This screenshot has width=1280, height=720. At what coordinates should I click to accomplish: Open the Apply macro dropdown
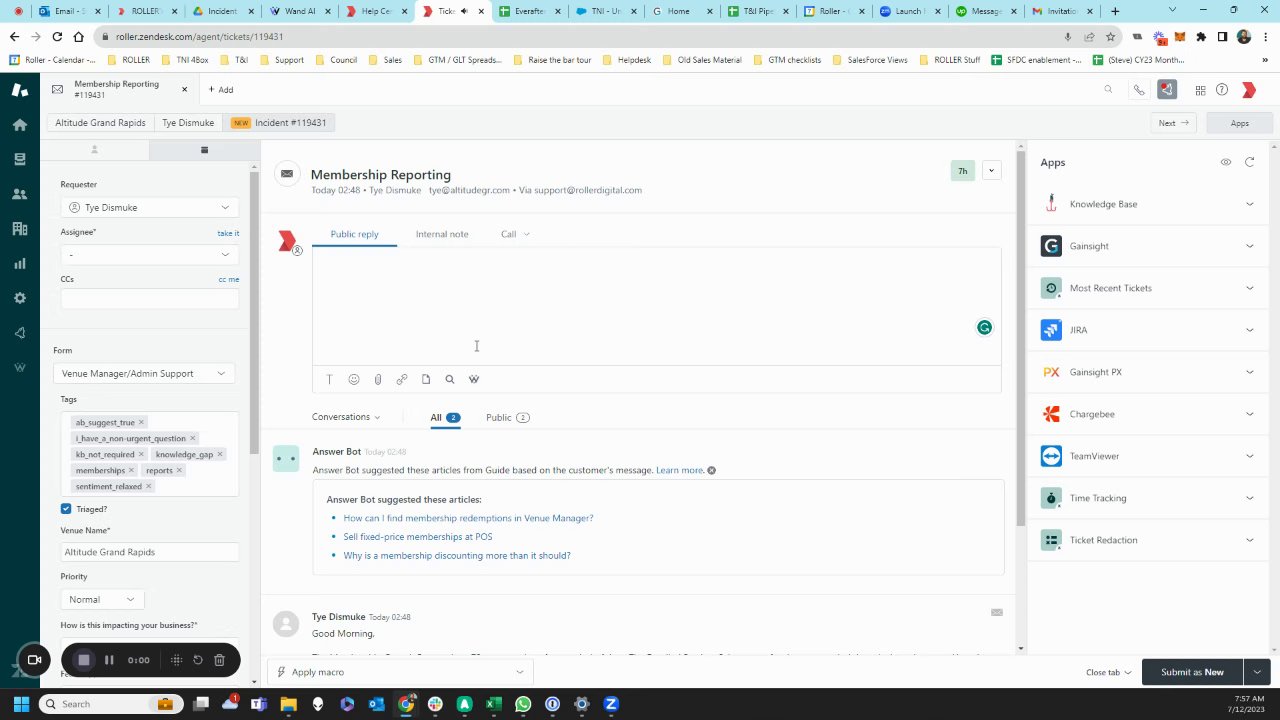coord(400,672)
